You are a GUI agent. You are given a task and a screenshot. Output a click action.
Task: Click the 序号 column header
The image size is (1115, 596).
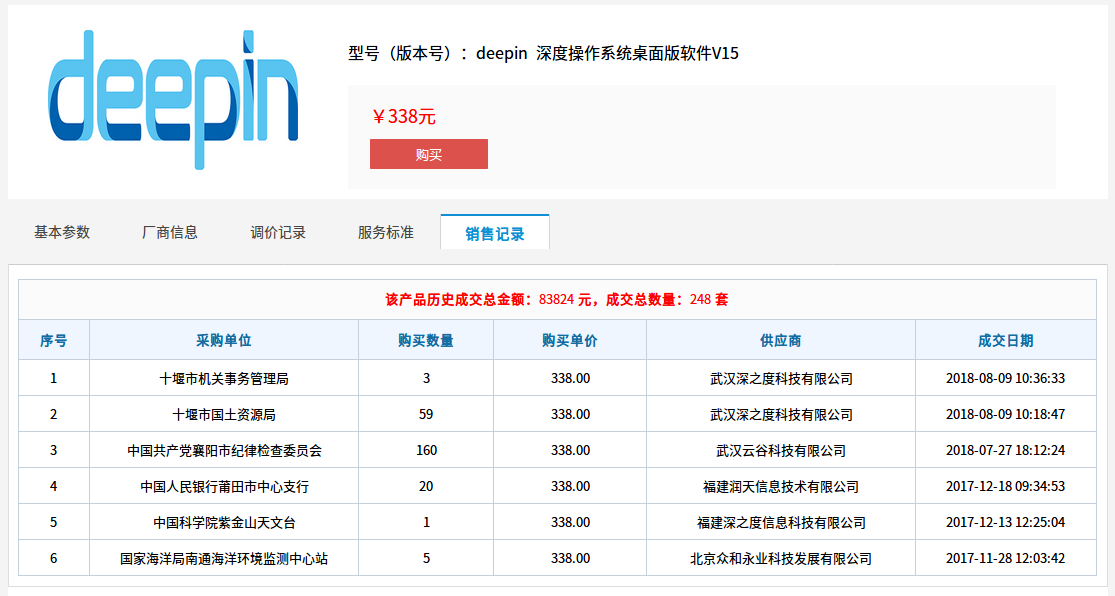pos(53,341)
